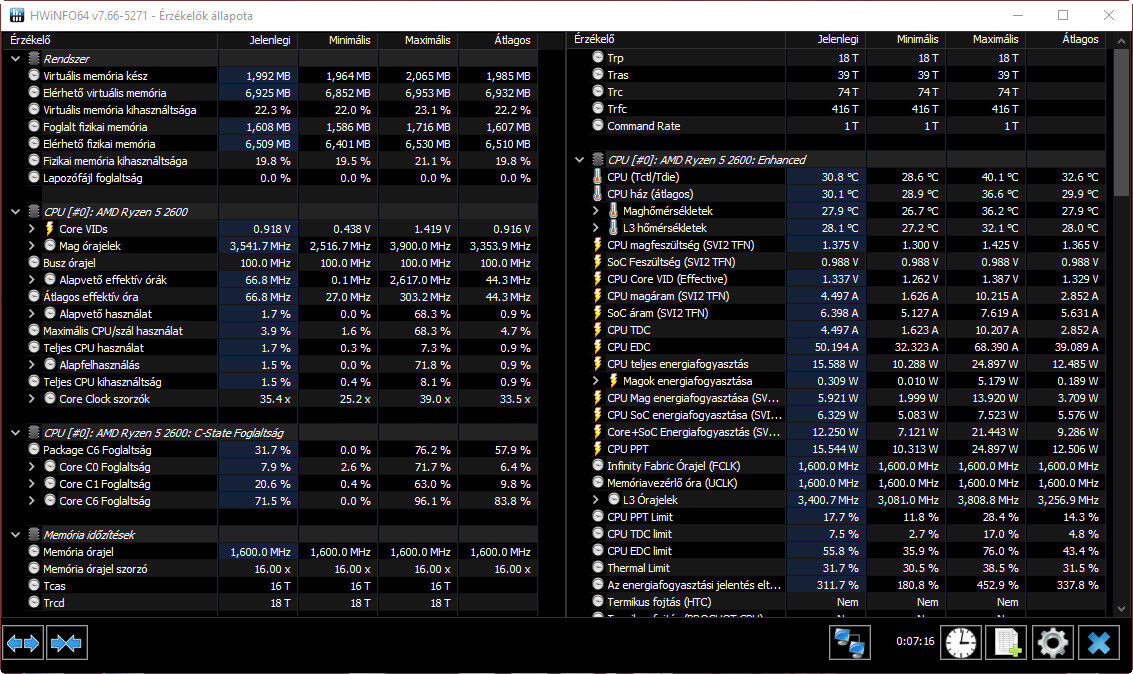Click the shrink-layout arrows button

66,642
